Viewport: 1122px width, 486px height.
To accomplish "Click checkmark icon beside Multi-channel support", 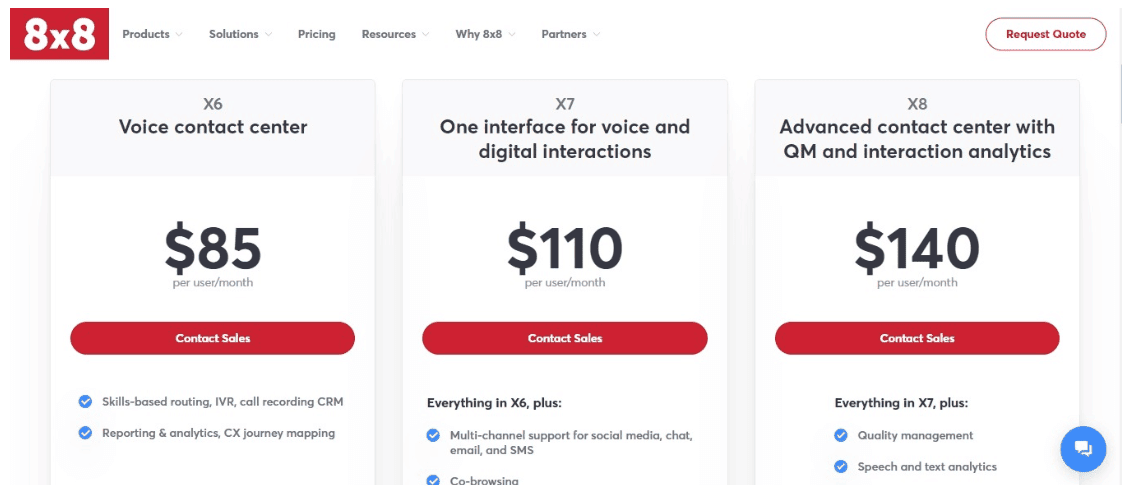I will click(433, 435).
